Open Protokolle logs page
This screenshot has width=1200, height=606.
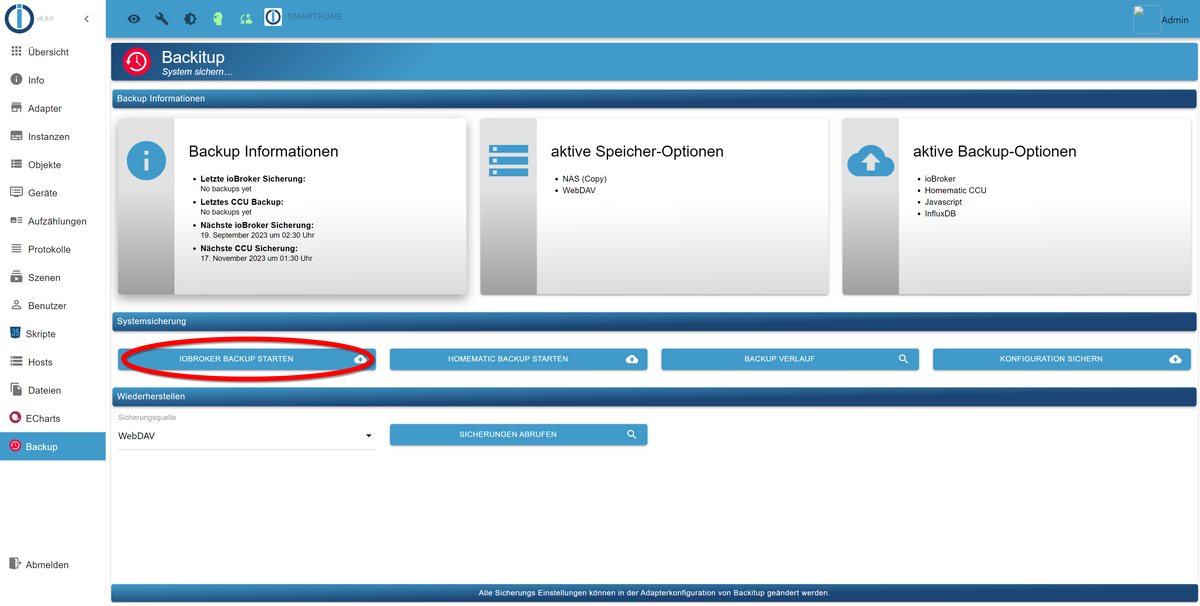point(52,249)
